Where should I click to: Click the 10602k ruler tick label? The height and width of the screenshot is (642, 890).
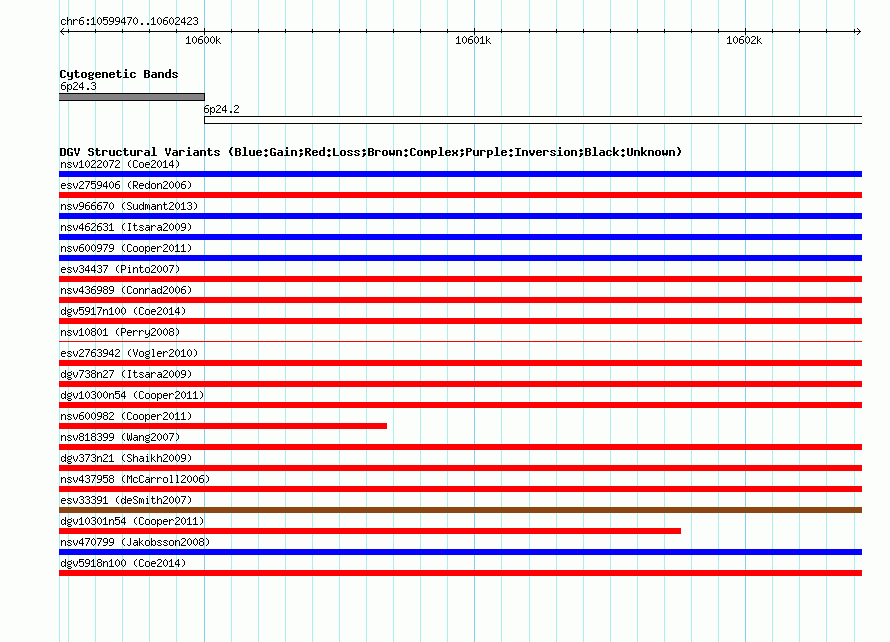744,40
